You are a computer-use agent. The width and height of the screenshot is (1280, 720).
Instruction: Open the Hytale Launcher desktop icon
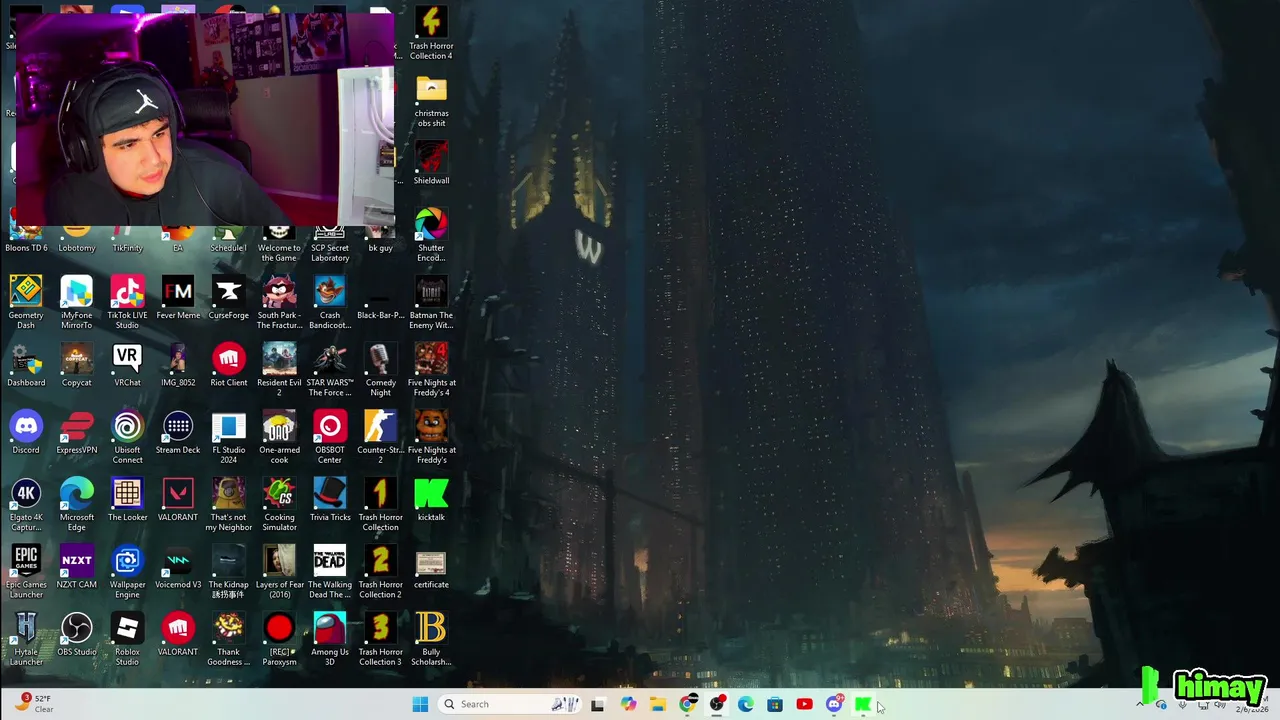(x=26, y=639)
